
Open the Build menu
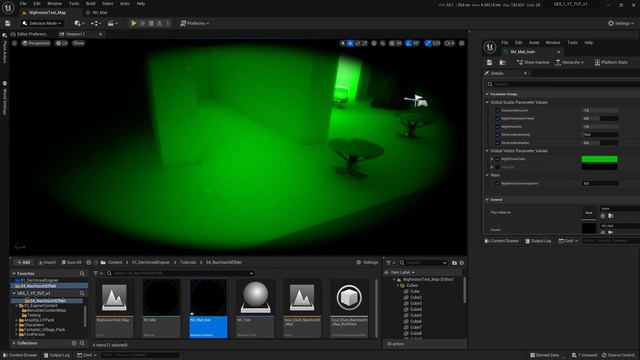[x=91, y=4]
